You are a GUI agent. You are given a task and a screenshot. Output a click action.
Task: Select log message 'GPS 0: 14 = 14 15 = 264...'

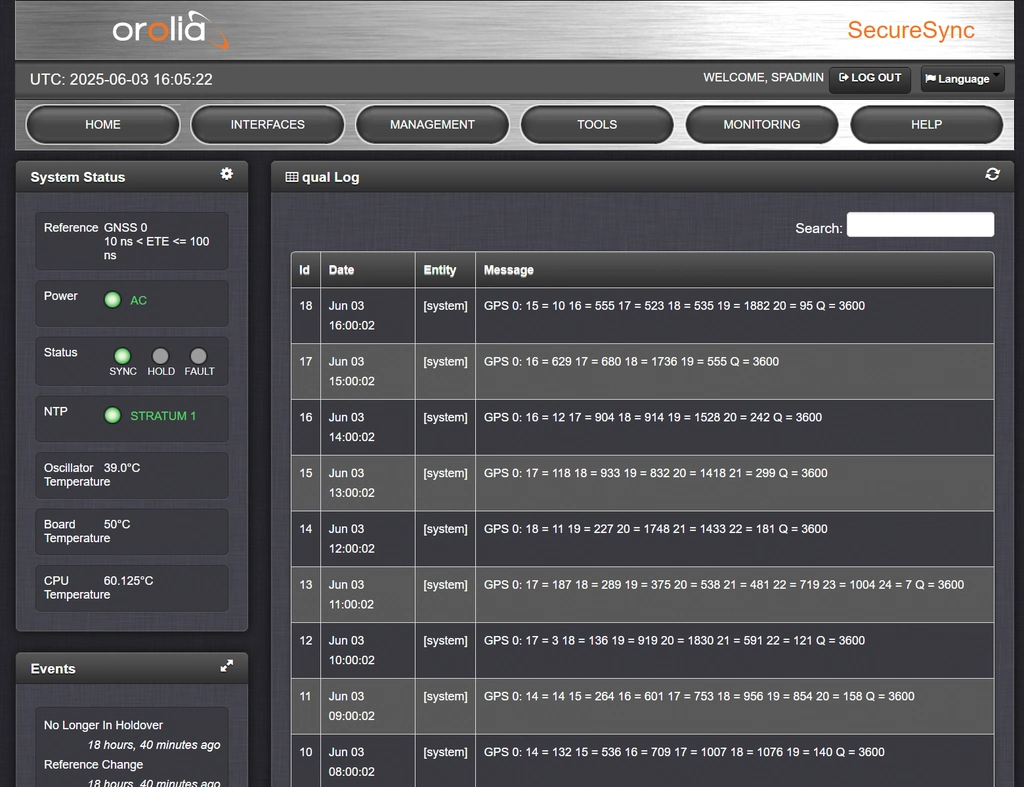pyautogui.click(x=699, y=696)
